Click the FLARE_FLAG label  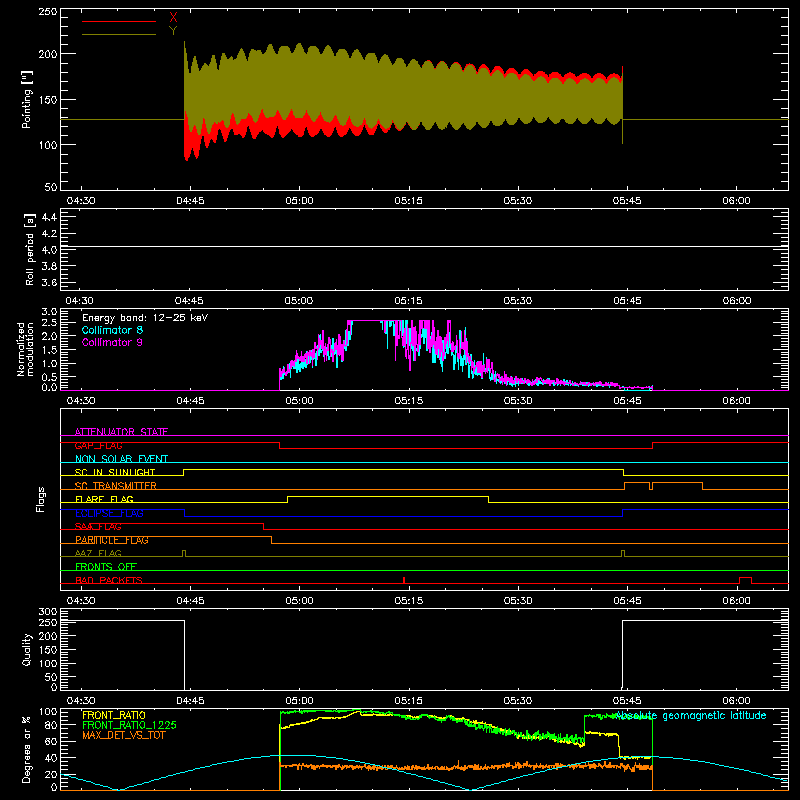click(x=104, y=499)
